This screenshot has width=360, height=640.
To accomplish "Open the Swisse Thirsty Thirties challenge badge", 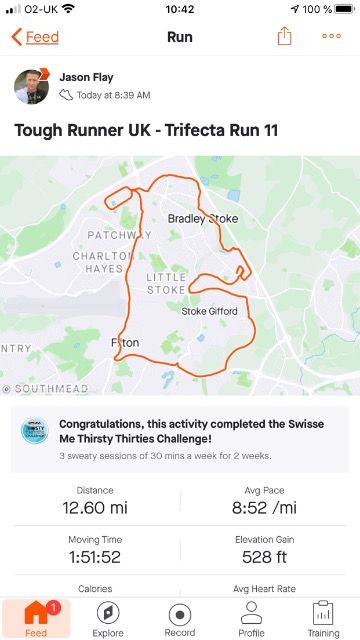I will pos(35,430).
